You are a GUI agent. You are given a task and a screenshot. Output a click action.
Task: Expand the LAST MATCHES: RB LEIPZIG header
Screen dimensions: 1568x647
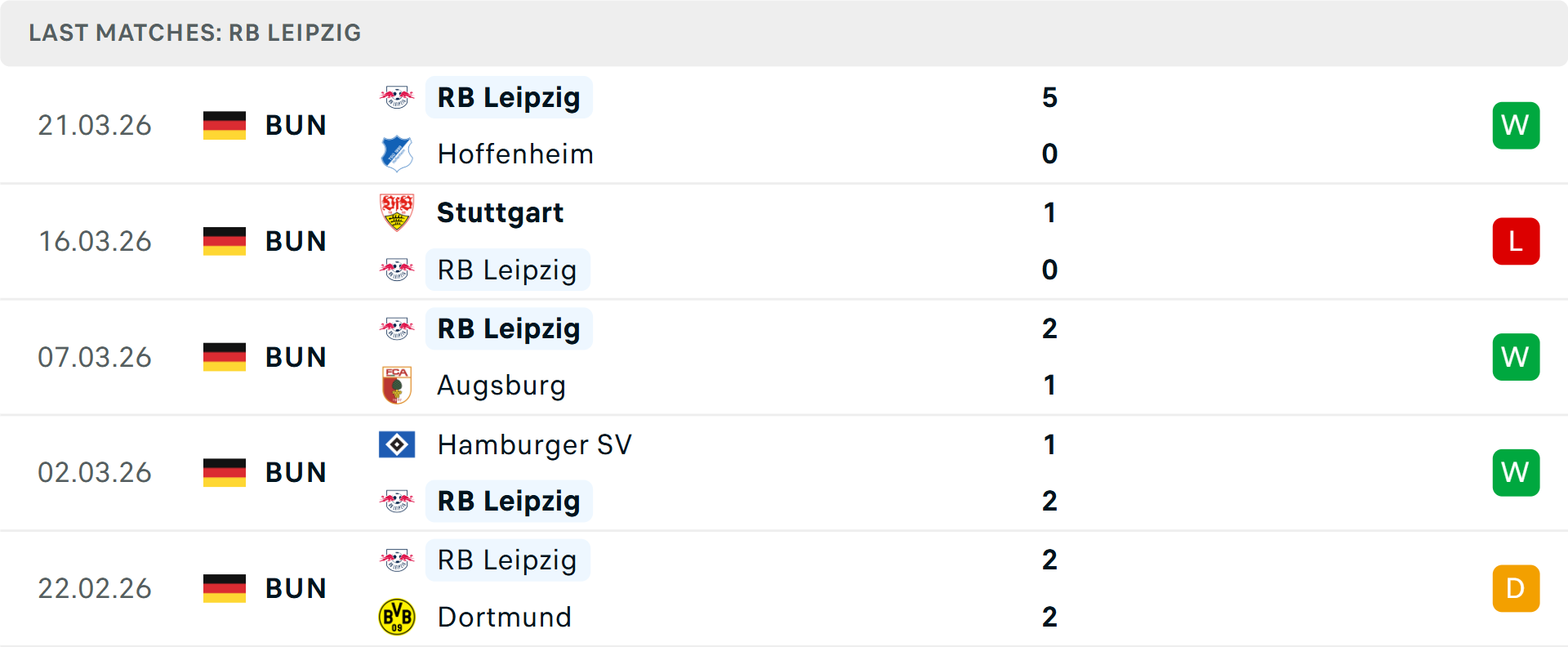(194, 33)
